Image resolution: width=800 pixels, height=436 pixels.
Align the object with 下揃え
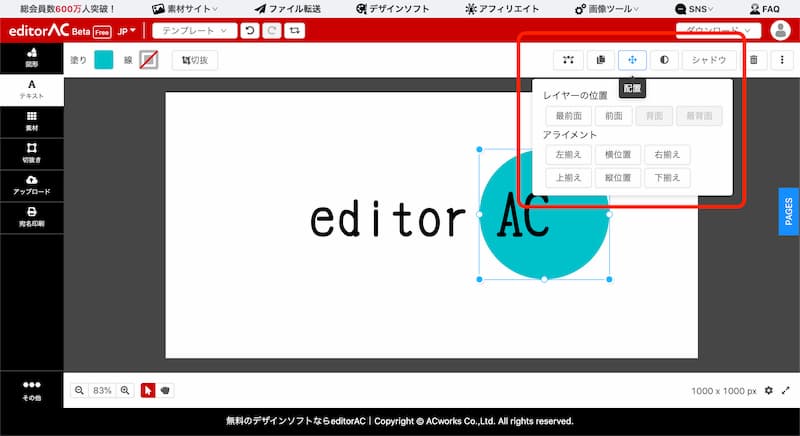pos(667,178)
